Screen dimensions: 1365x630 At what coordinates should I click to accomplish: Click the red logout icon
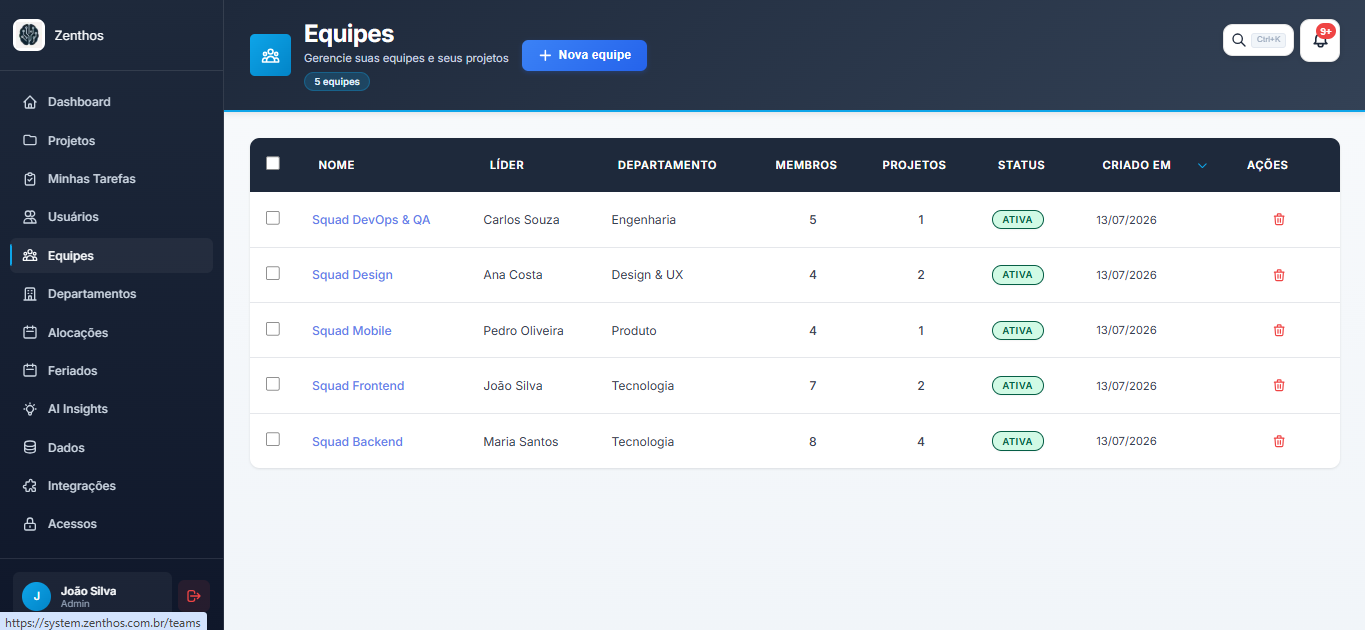[194, 596]
